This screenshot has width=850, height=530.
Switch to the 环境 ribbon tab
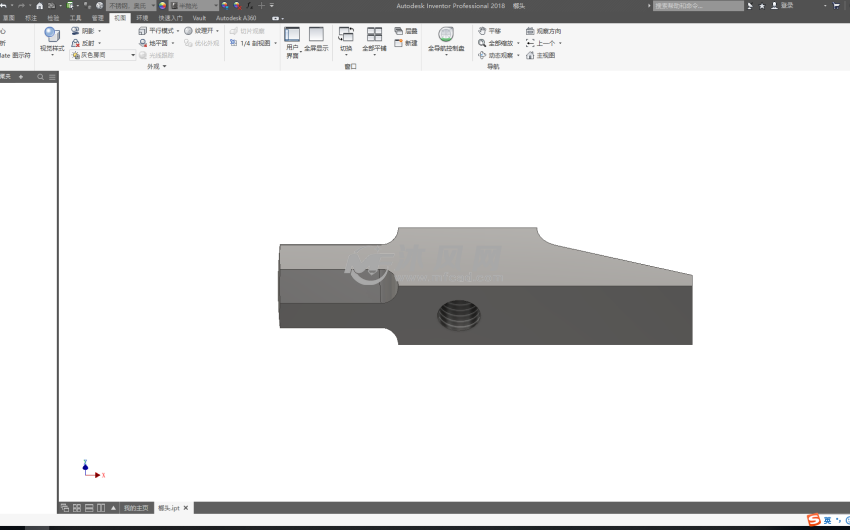coord(142,18)
